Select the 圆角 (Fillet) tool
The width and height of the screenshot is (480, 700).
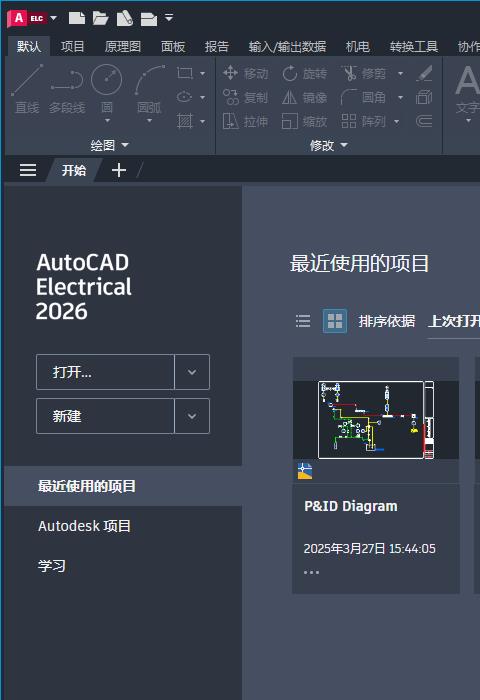363,97
